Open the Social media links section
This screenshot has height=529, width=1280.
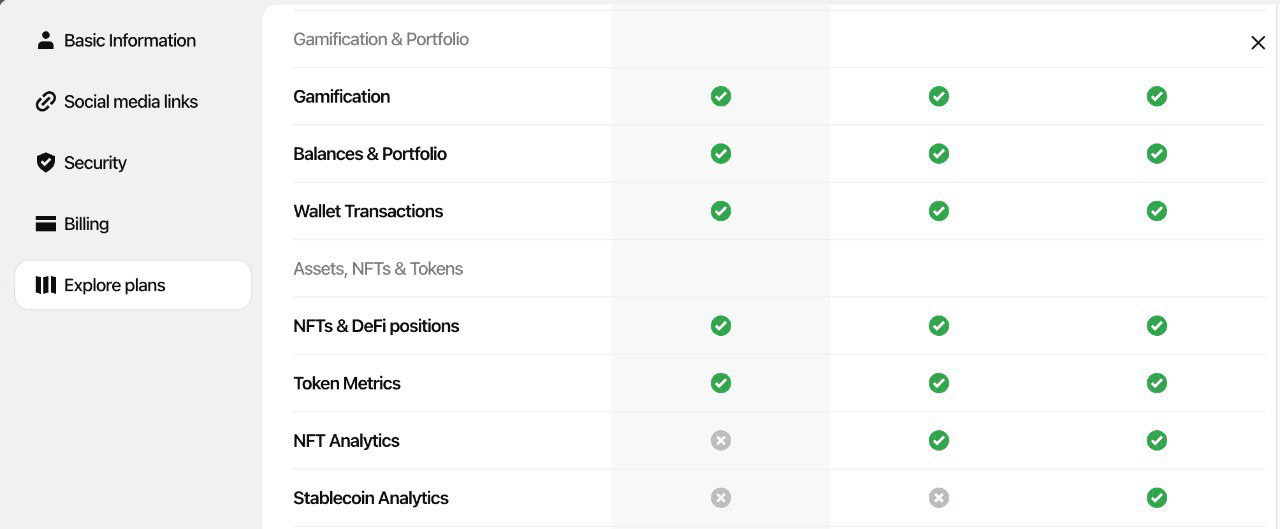pos(130,102)
